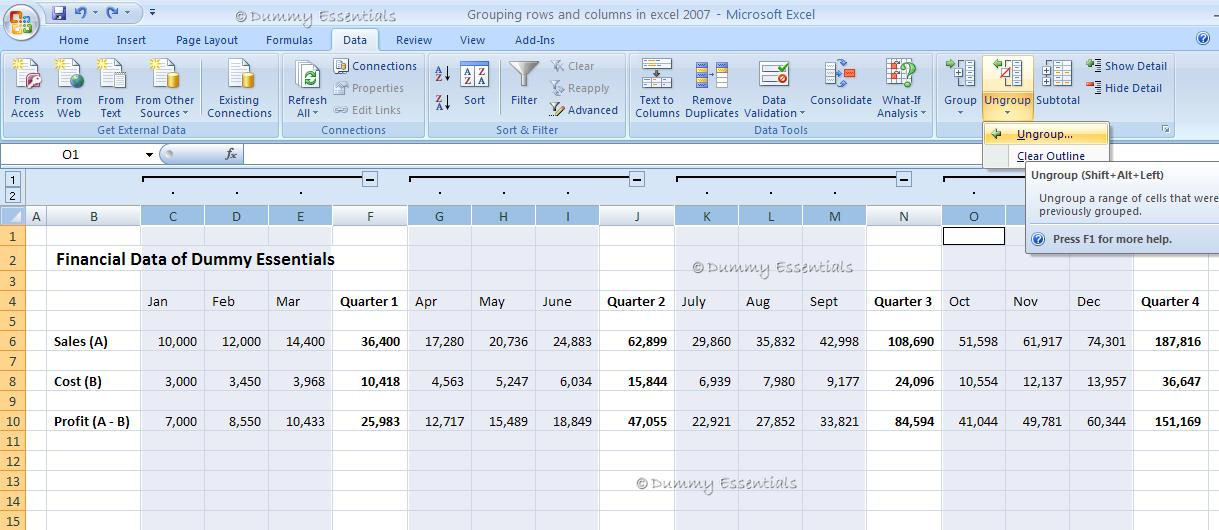Screen dimensions: 1219x530
Task: Click Insert Function fx button
Action: (231, 154)
